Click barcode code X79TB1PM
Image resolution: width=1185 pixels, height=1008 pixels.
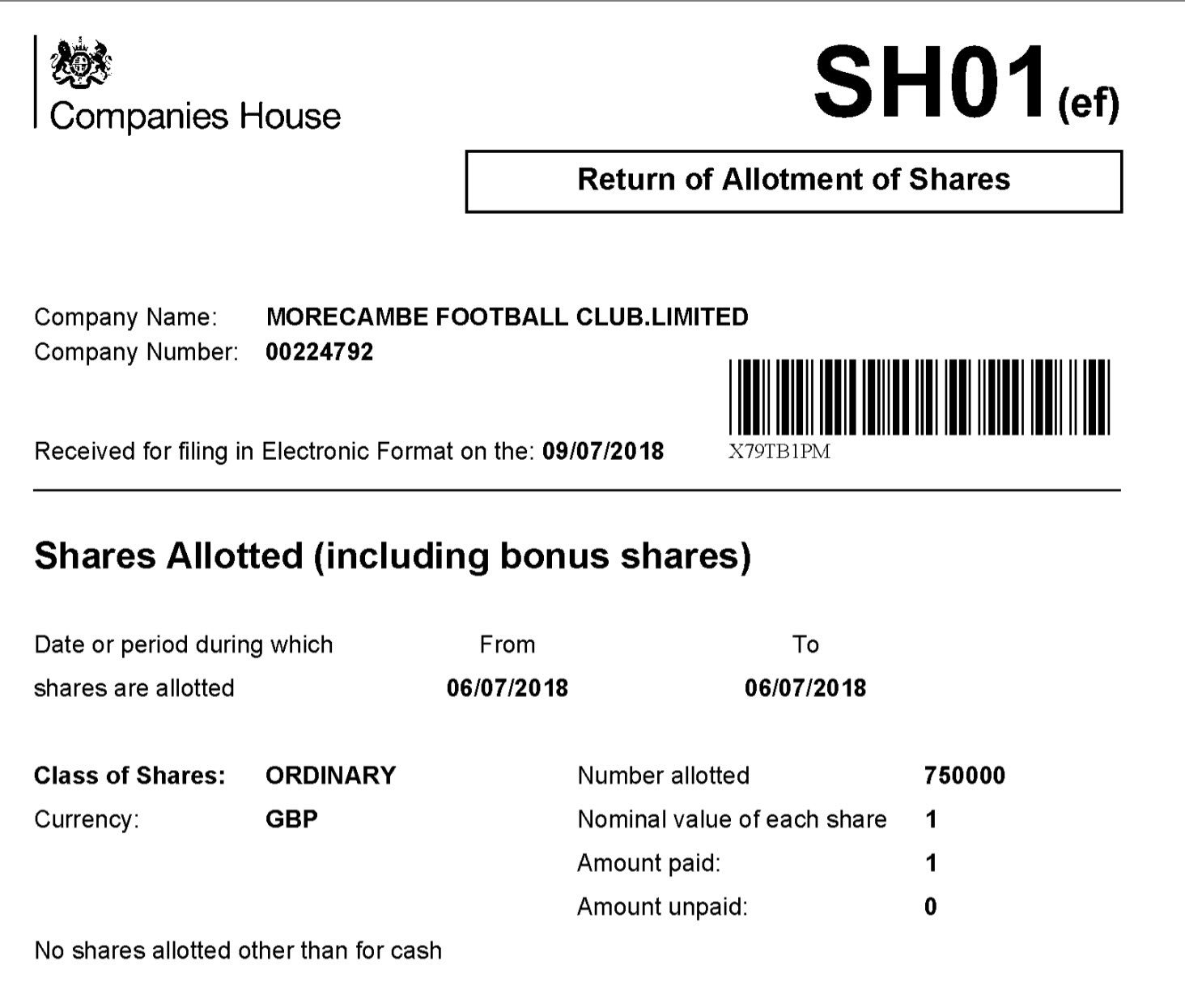779,452
